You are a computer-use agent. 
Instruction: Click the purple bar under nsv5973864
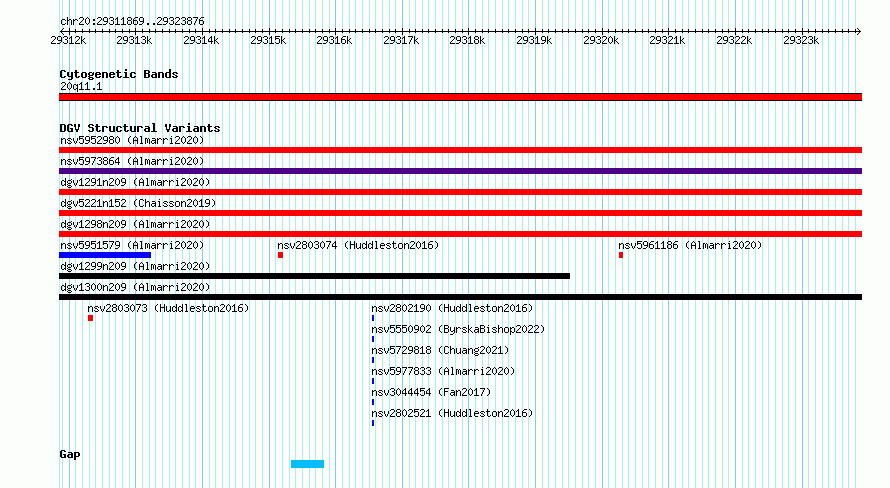pyautogui.click(x=460, y=171)
